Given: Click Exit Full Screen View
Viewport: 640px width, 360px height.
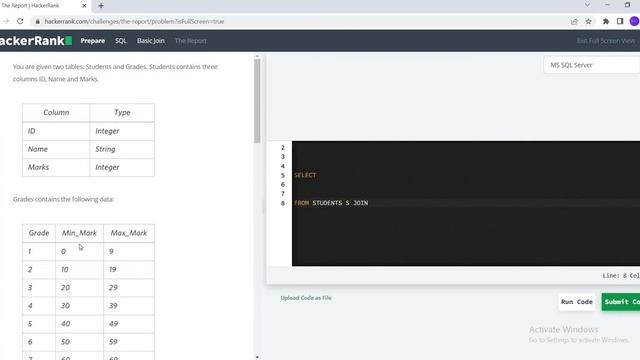Looking at the screenshot, I should coord(606,41).
